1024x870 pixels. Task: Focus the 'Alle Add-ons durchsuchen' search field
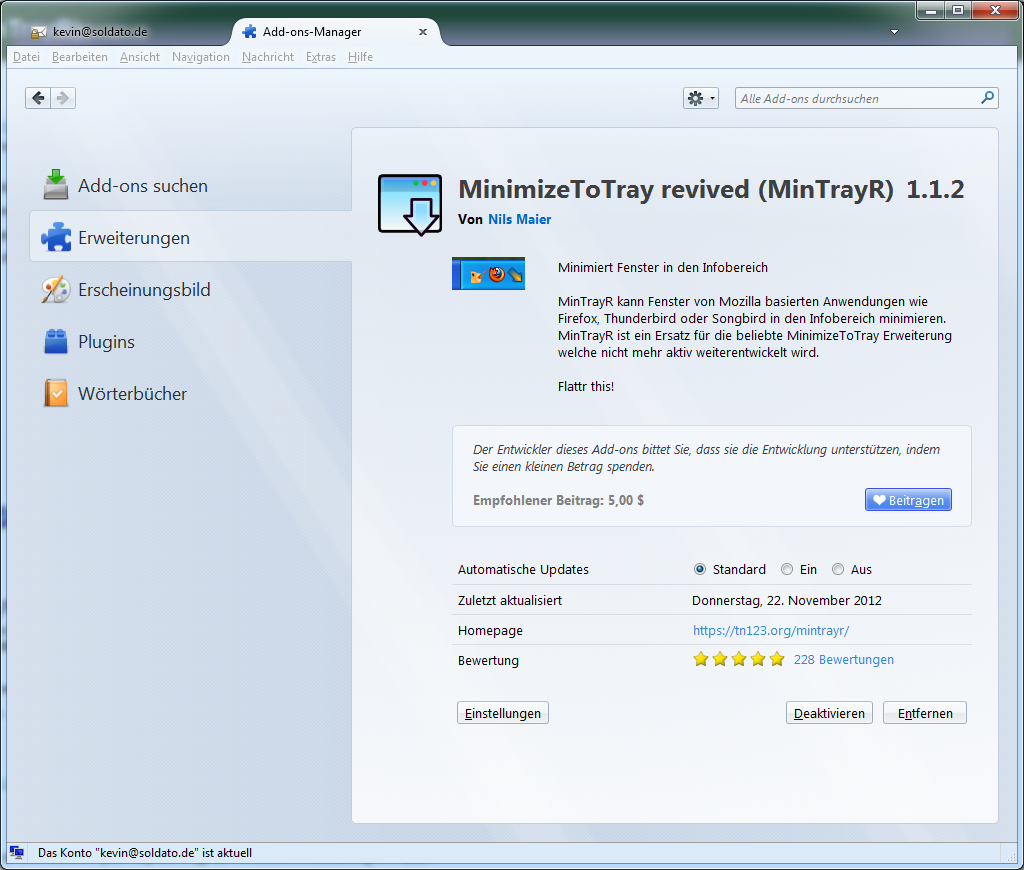click(x=866, y=99)
